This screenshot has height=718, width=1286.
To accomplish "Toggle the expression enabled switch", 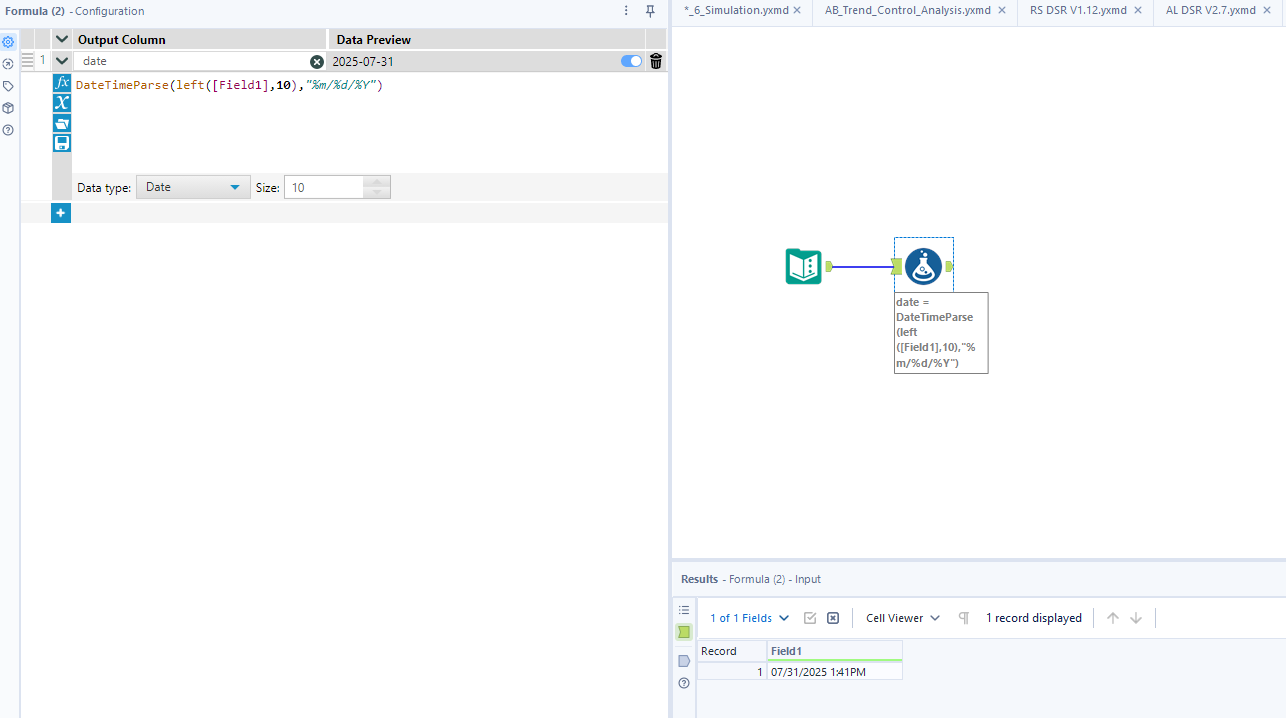I will point(630,61).
